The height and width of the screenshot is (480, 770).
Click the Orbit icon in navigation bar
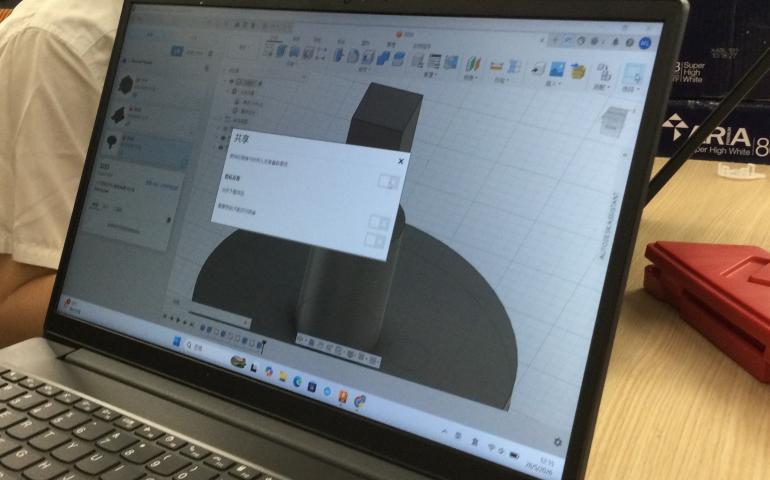[x=300, y=339]
